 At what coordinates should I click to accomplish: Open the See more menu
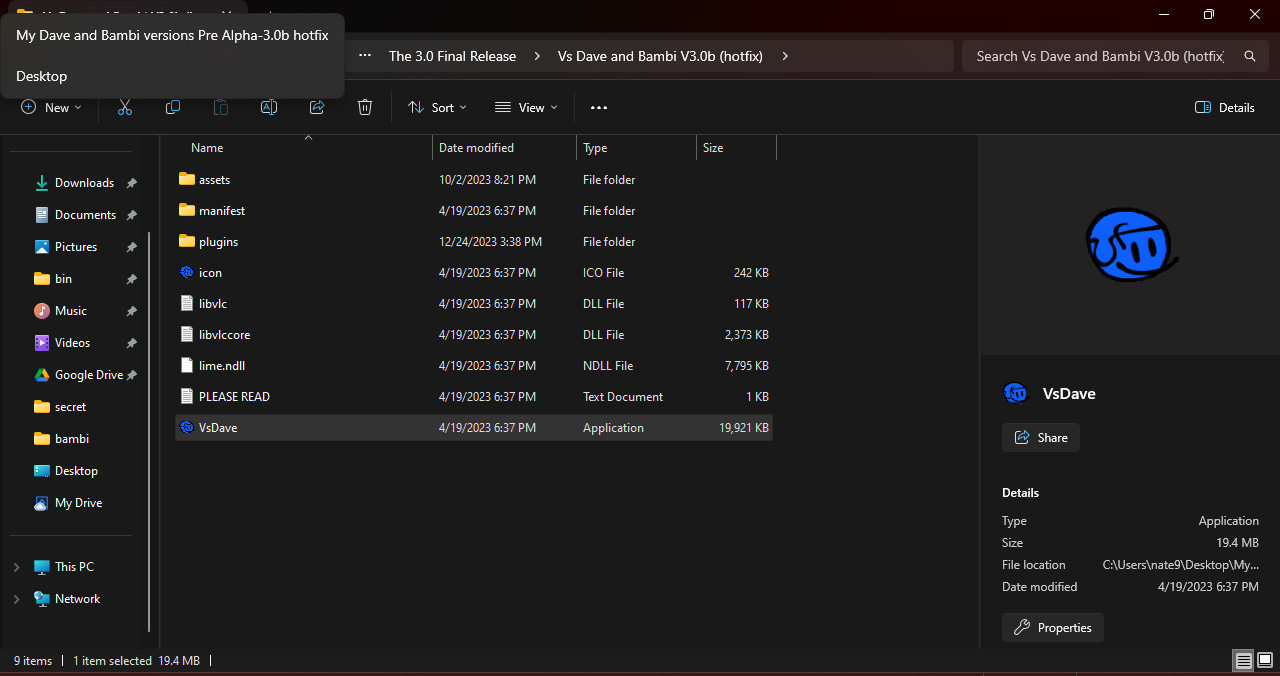click(x=598, y=107)
